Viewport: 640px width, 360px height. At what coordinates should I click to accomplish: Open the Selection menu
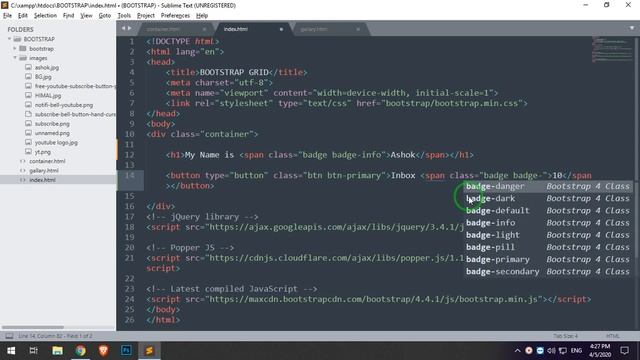[45, 16]
